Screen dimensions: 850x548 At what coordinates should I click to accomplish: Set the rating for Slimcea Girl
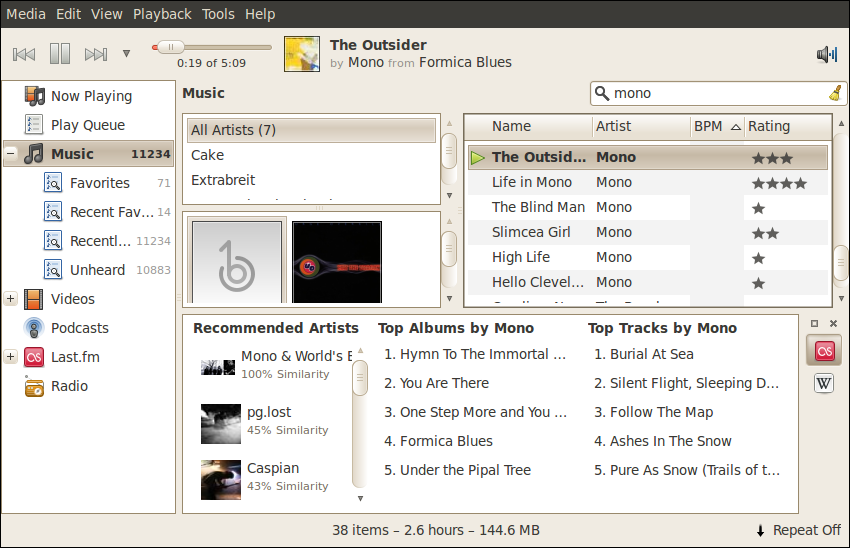point(765,234)
